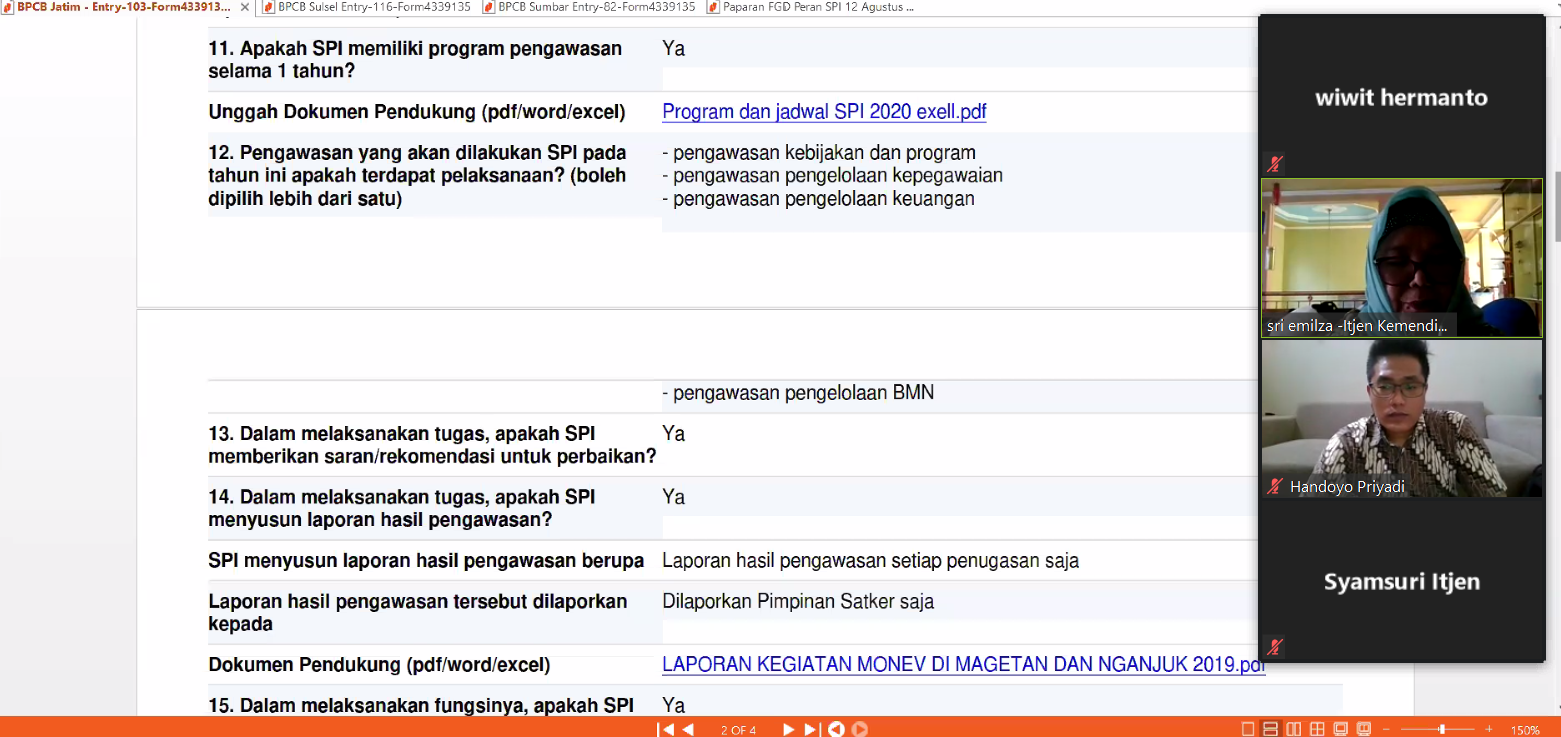Image resolution: width=1561 pixels, height=737 pixels.
Task: Go to the next page
Action: 788,729
